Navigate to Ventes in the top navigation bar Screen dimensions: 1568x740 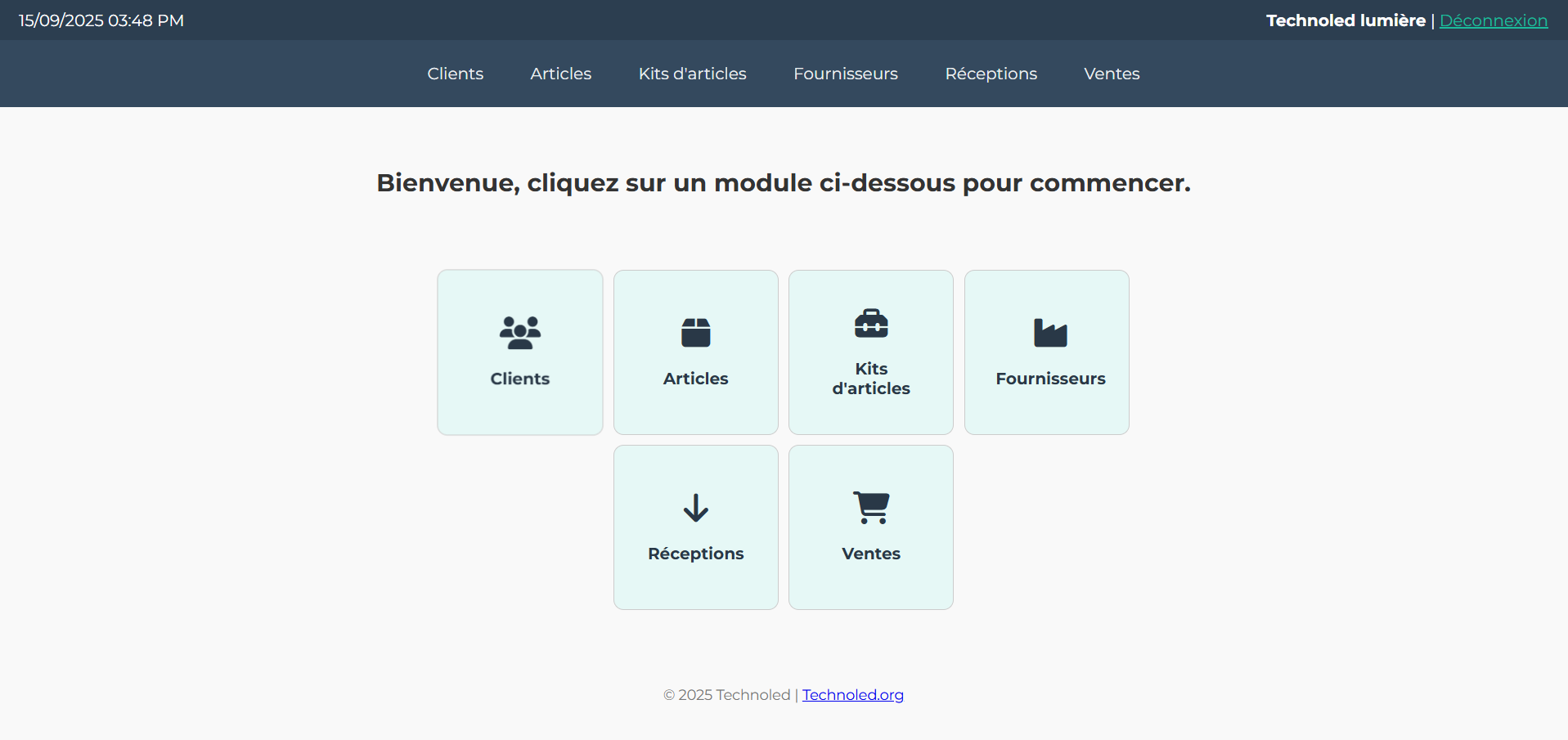(1112, 74)
